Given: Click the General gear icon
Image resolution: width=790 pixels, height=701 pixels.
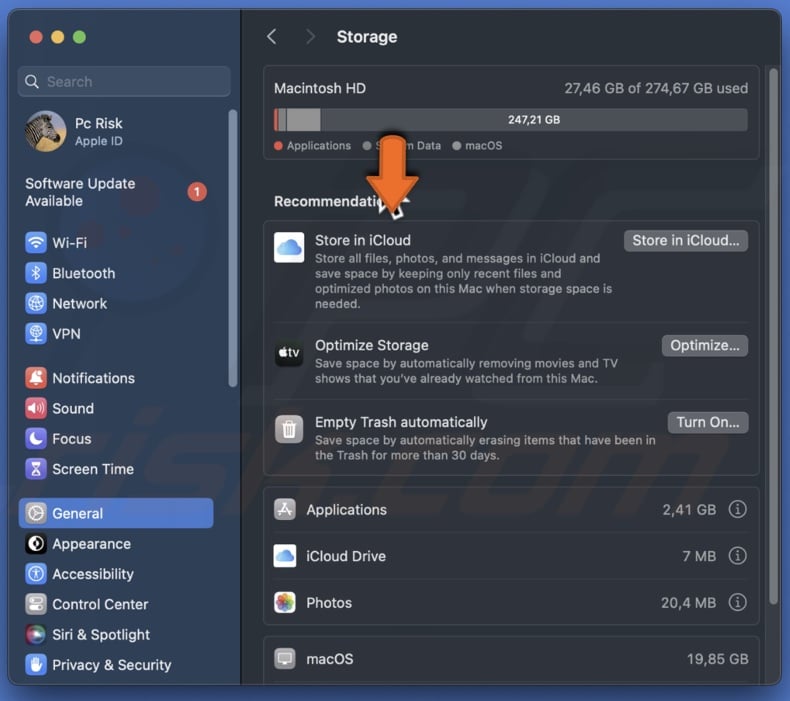Looking at the screenshot, I should click(x=36, y=513).
